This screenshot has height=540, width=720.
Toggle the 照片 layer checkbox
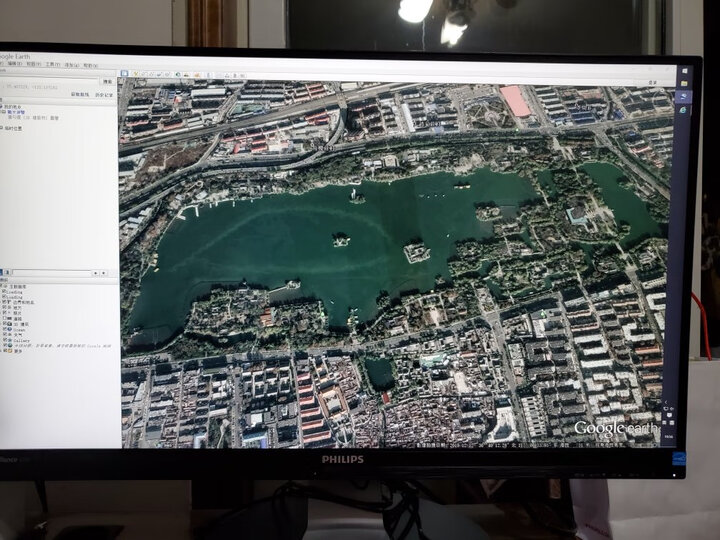[x=4, y=313]
